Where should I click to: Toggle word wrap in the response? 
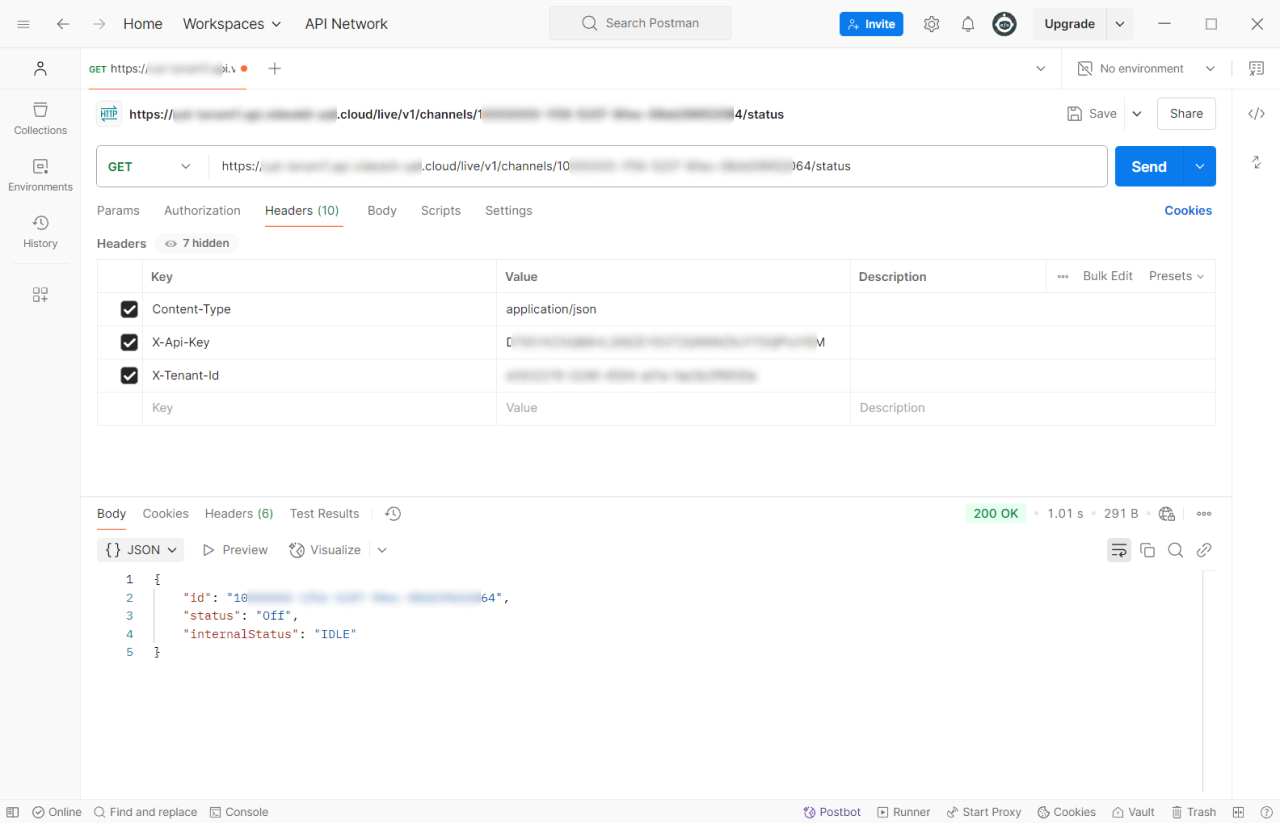(x=1119, y=550)
